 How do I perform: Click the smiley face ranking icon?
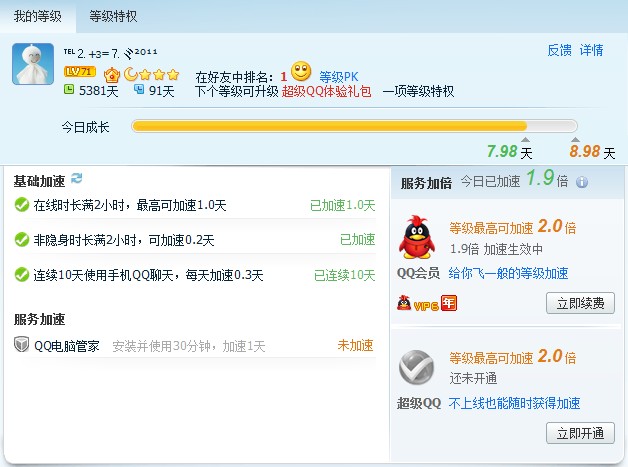(301, 71)
